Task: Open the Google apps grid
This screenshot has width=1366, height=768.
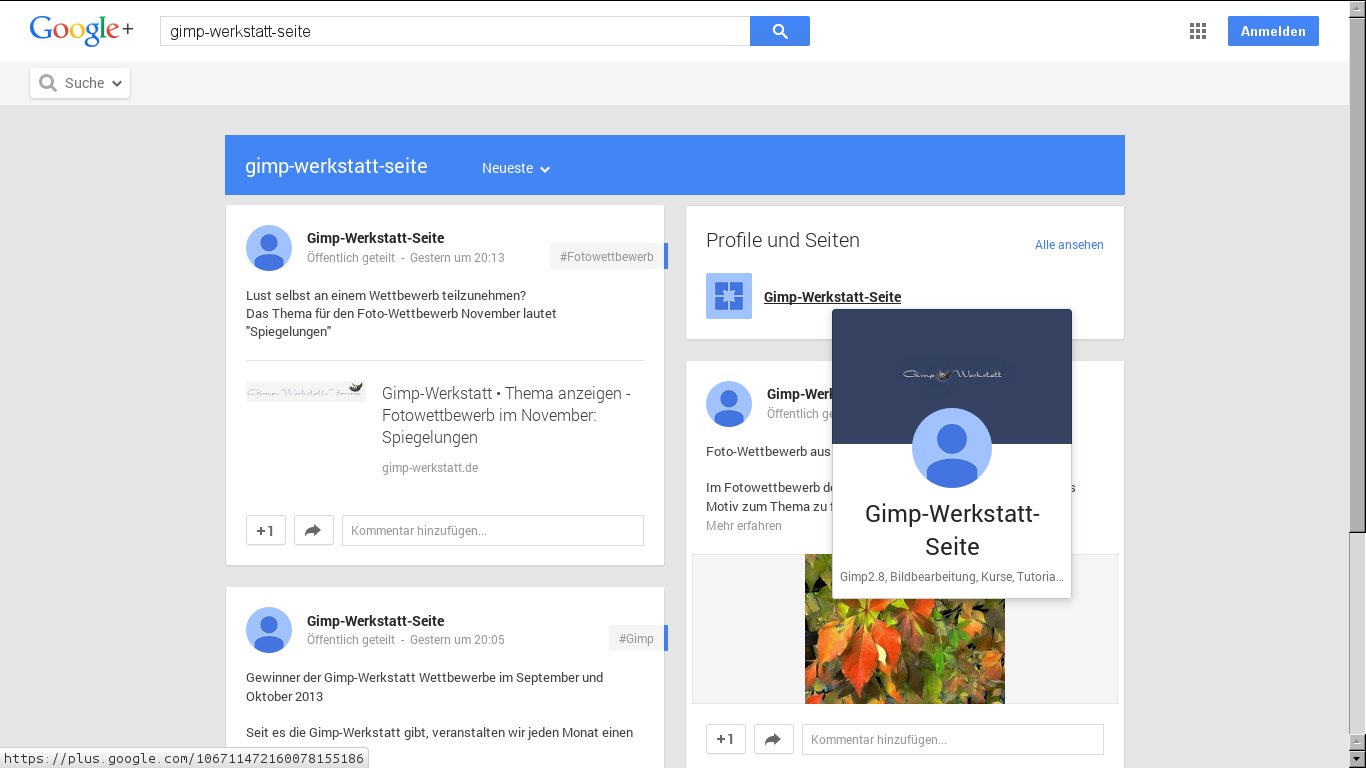Action: (x=1198, y=31)
